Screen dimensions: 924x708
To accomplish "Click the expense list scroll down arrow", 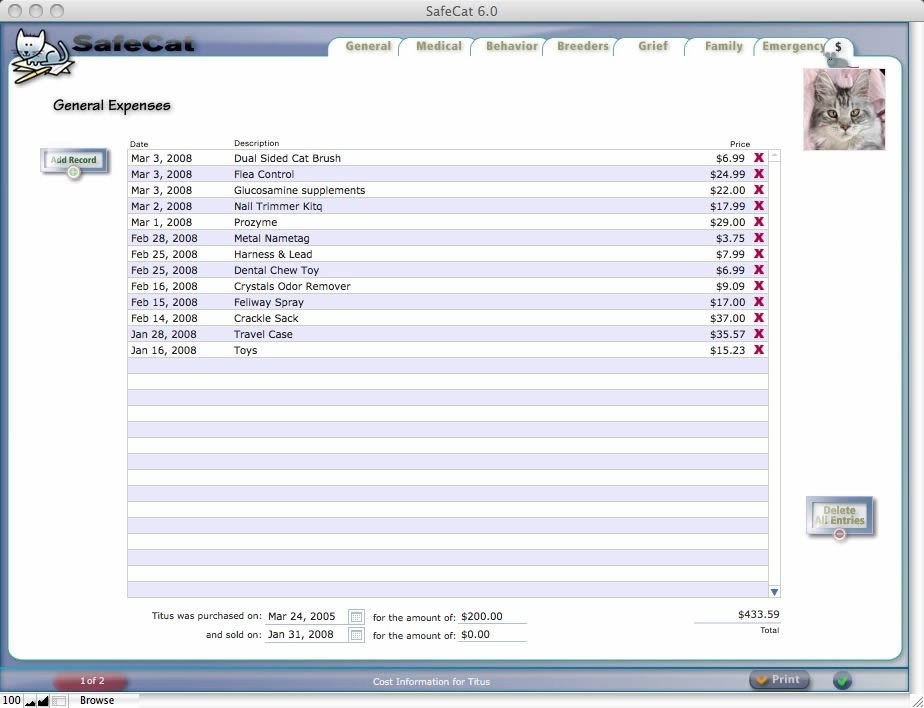I will coord(774,591).
